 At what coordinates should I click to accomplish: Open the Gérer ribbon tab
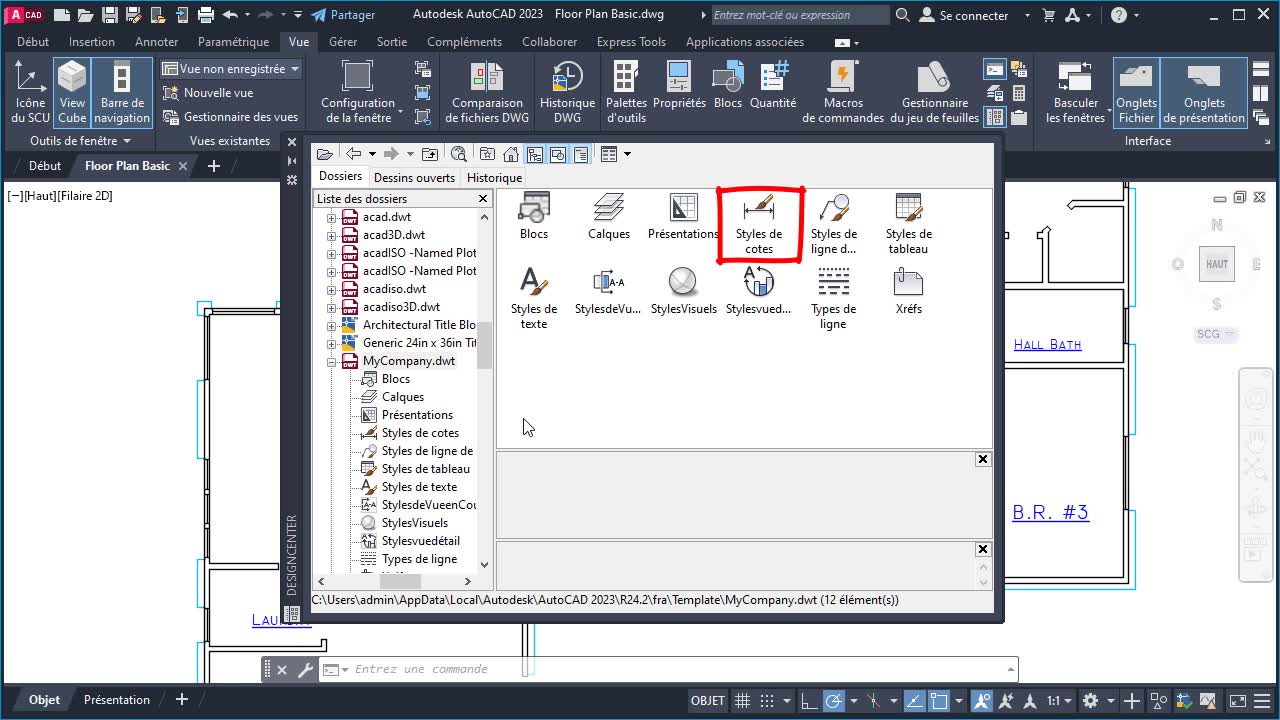tap(343, 42)
